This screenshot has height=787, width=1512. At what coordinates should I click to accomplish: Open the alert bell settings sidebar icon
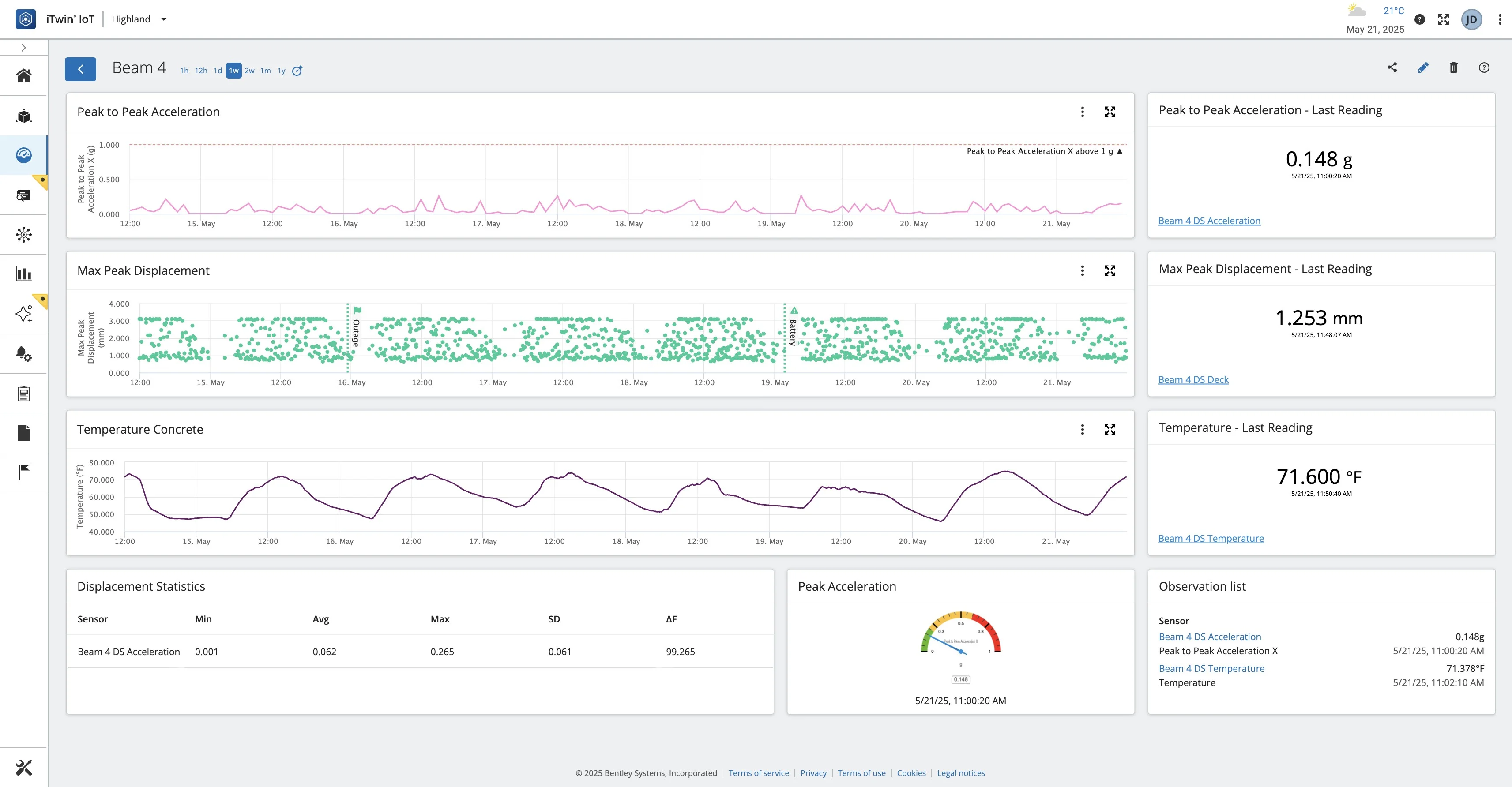[x=23, y=353]
